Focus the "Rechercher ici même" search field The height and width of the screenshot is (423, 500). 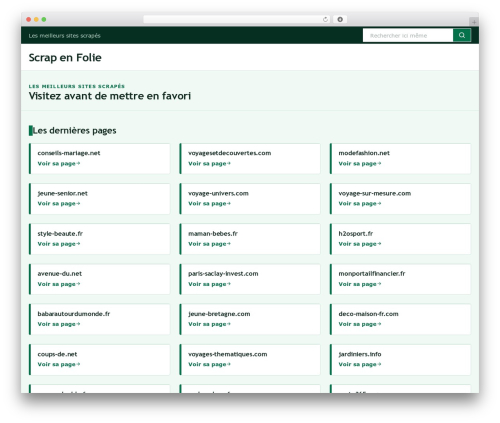pos(408,35)
